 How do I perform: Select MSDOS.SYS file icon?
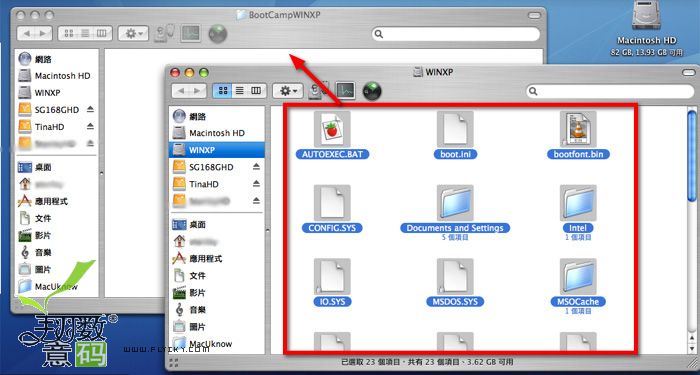(455, 276)
